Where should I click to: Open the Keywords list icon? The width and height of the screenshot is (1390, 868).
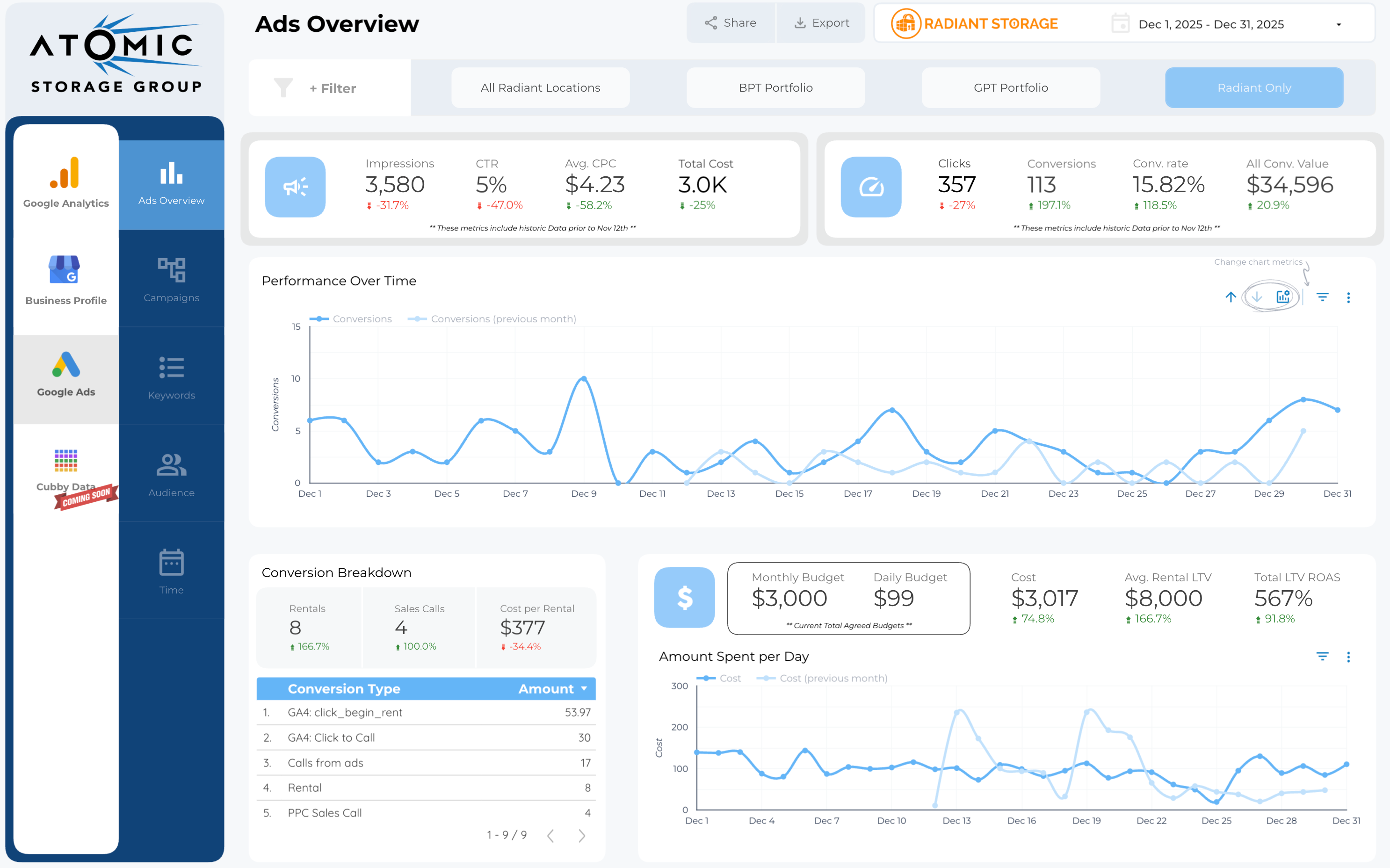click(171, 368)
